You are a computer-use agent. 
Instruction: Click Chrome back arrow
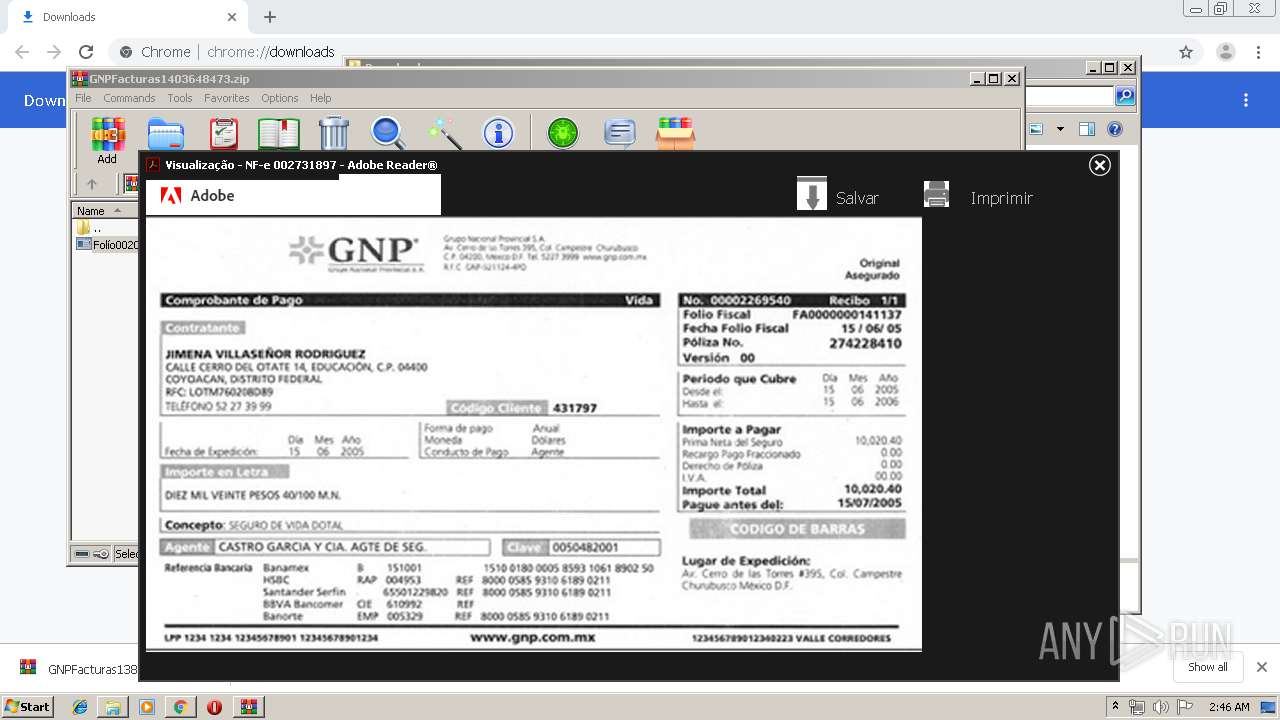[22, 52]
